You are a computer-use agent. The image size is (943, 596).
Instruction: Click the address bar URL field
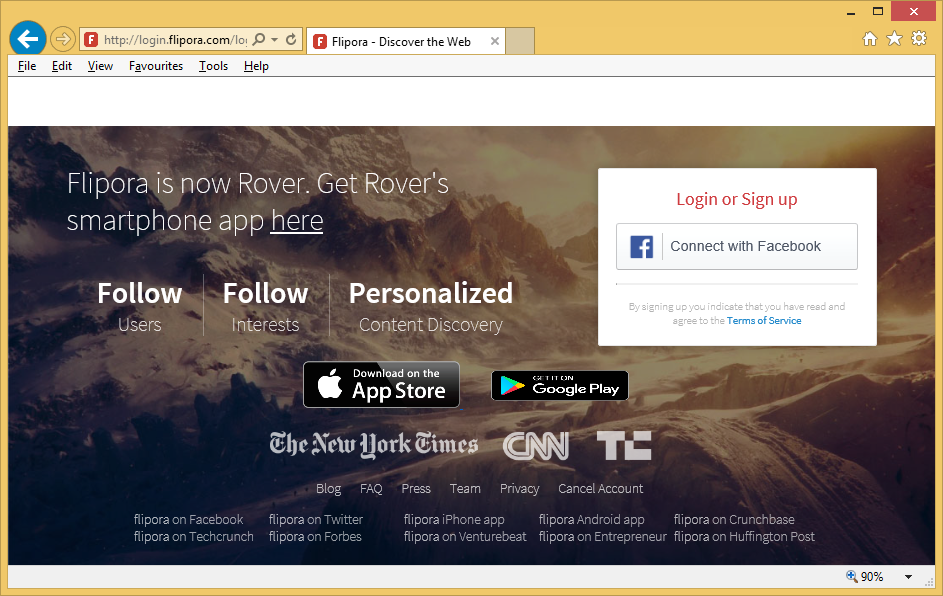pos(174,40)
